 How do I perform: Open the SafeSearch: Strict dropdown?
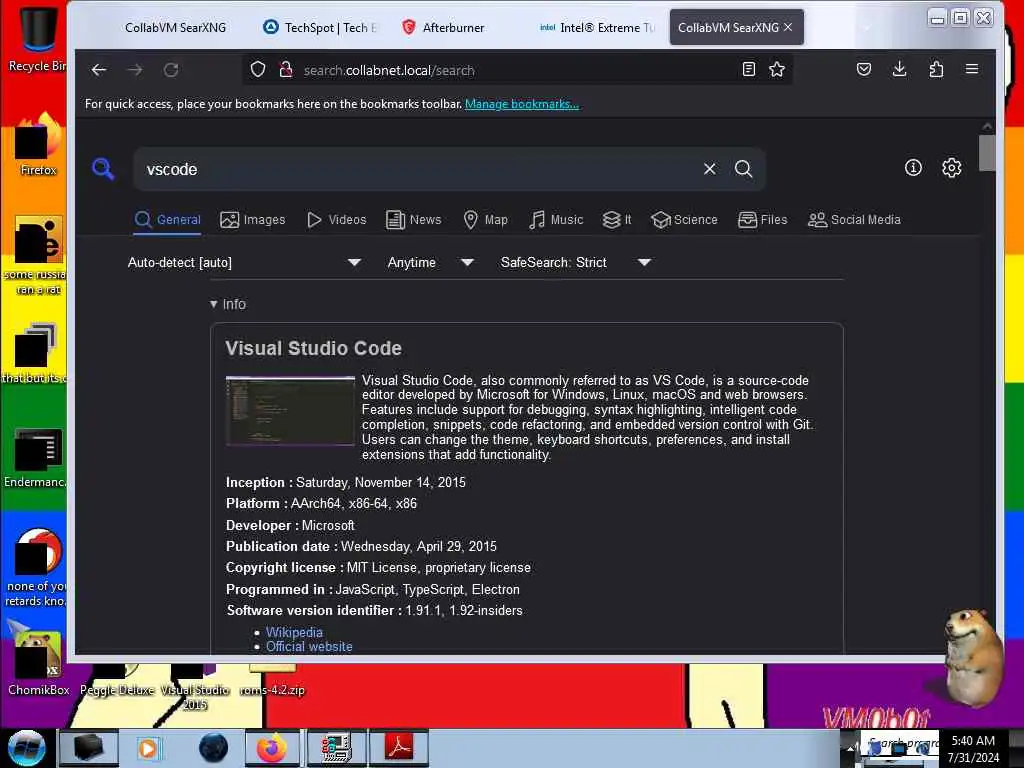[576, 263]
